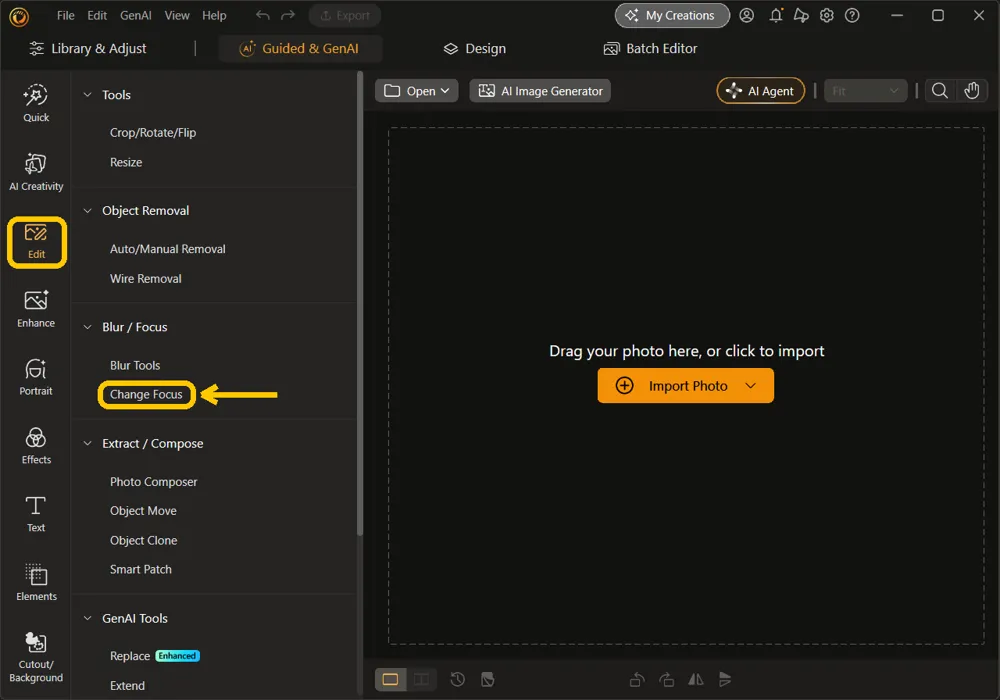
Task: Select Object Move tool
Action: [143, 511]
